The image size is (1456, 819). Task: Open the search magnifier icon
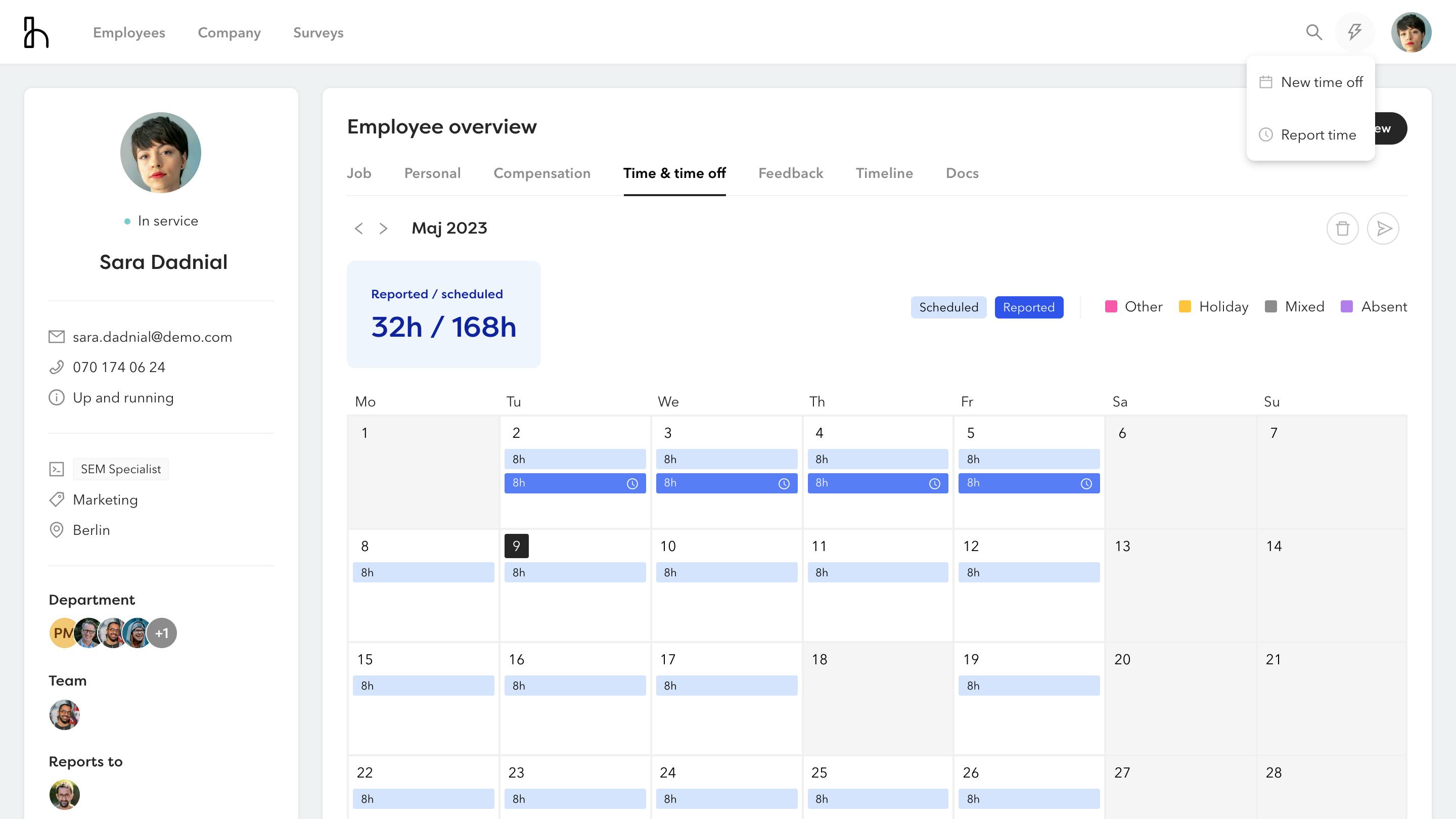click(1314, 32)
